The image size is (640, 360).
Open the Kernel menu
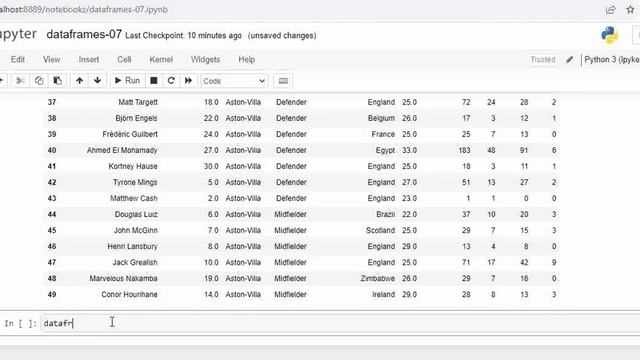pyautogui.click(x=161, y=60)
